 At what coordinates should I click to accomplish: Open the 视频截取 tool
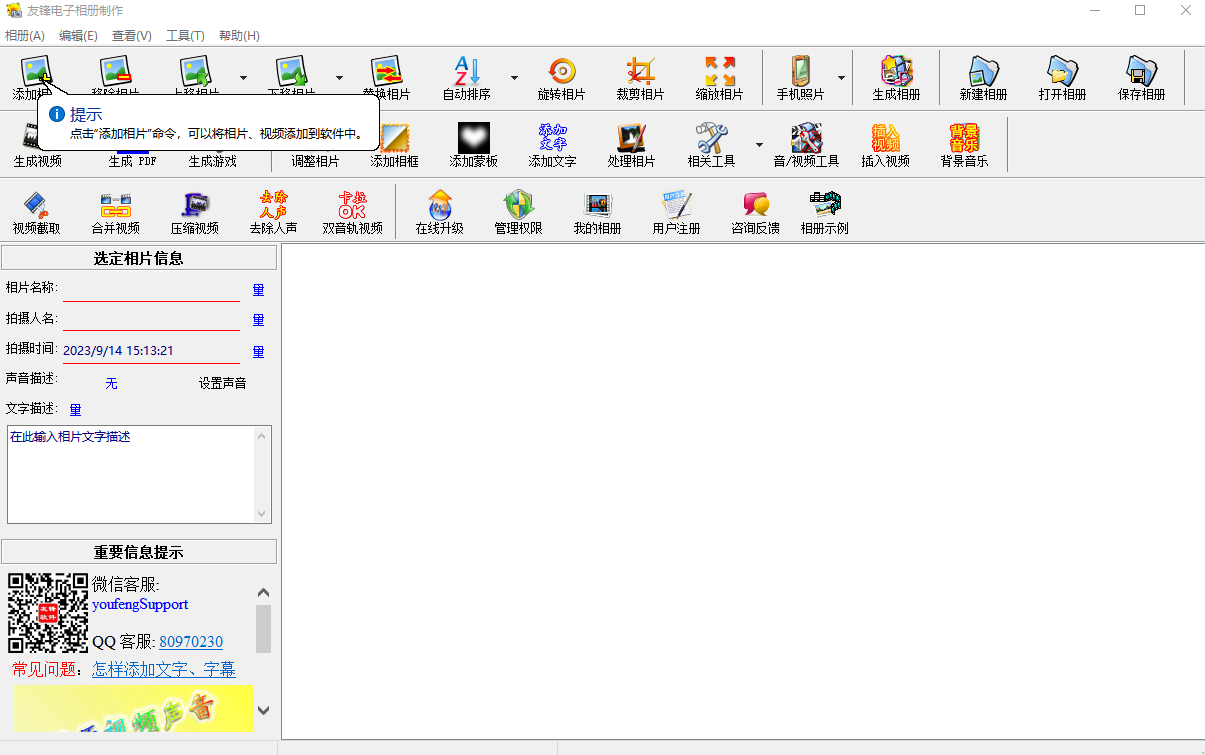(x=36, y=211)
